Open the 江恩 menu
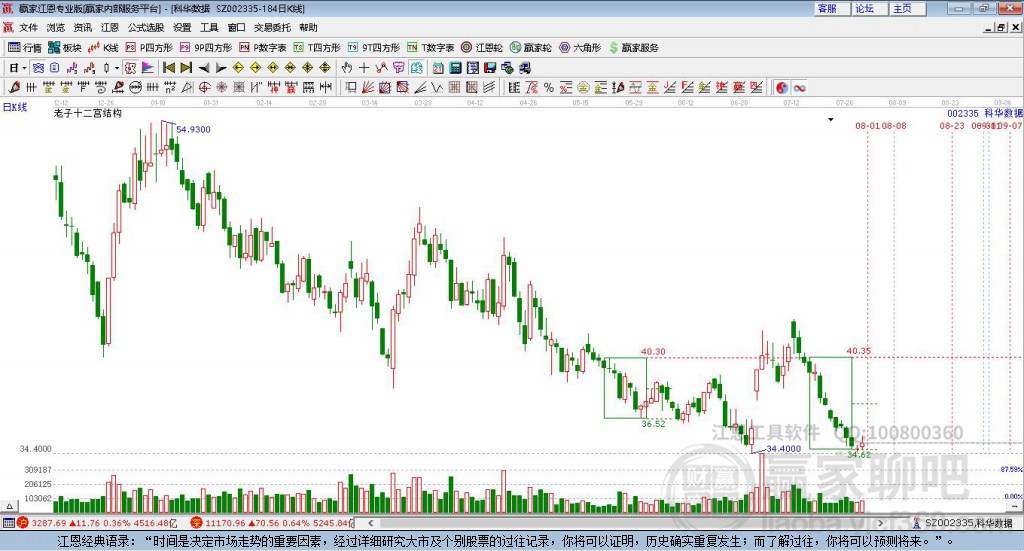 [x=110, y=27]
